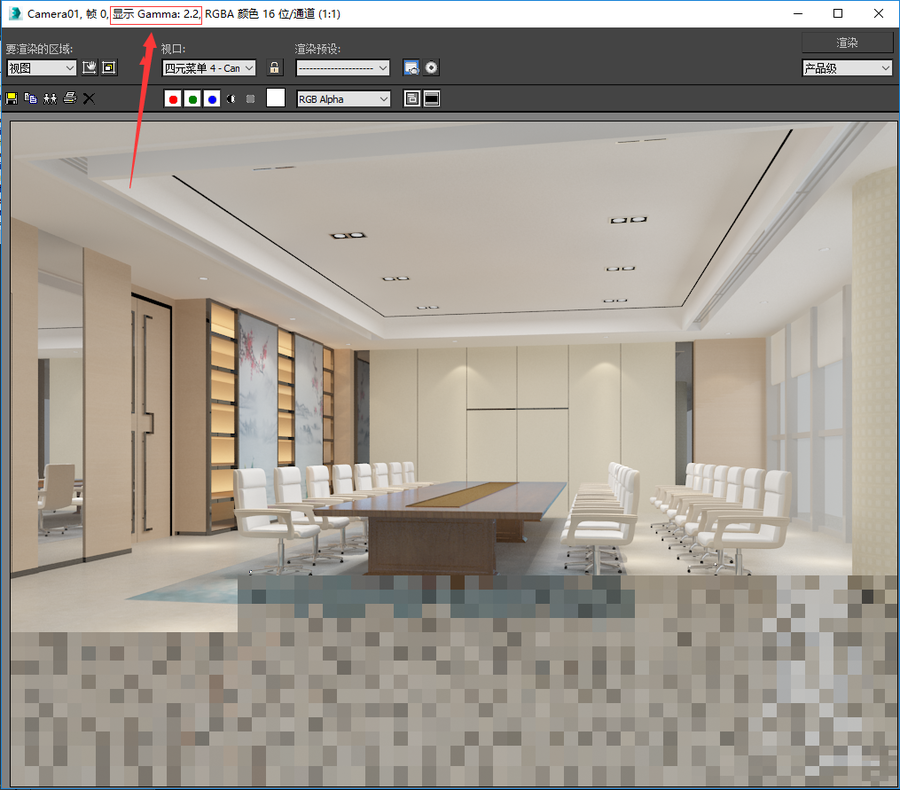Clear the rendered image with X icon
Image resolution: width=900 pixels, height=790 pixels.
pyautogui.click(x=89, y=99)
